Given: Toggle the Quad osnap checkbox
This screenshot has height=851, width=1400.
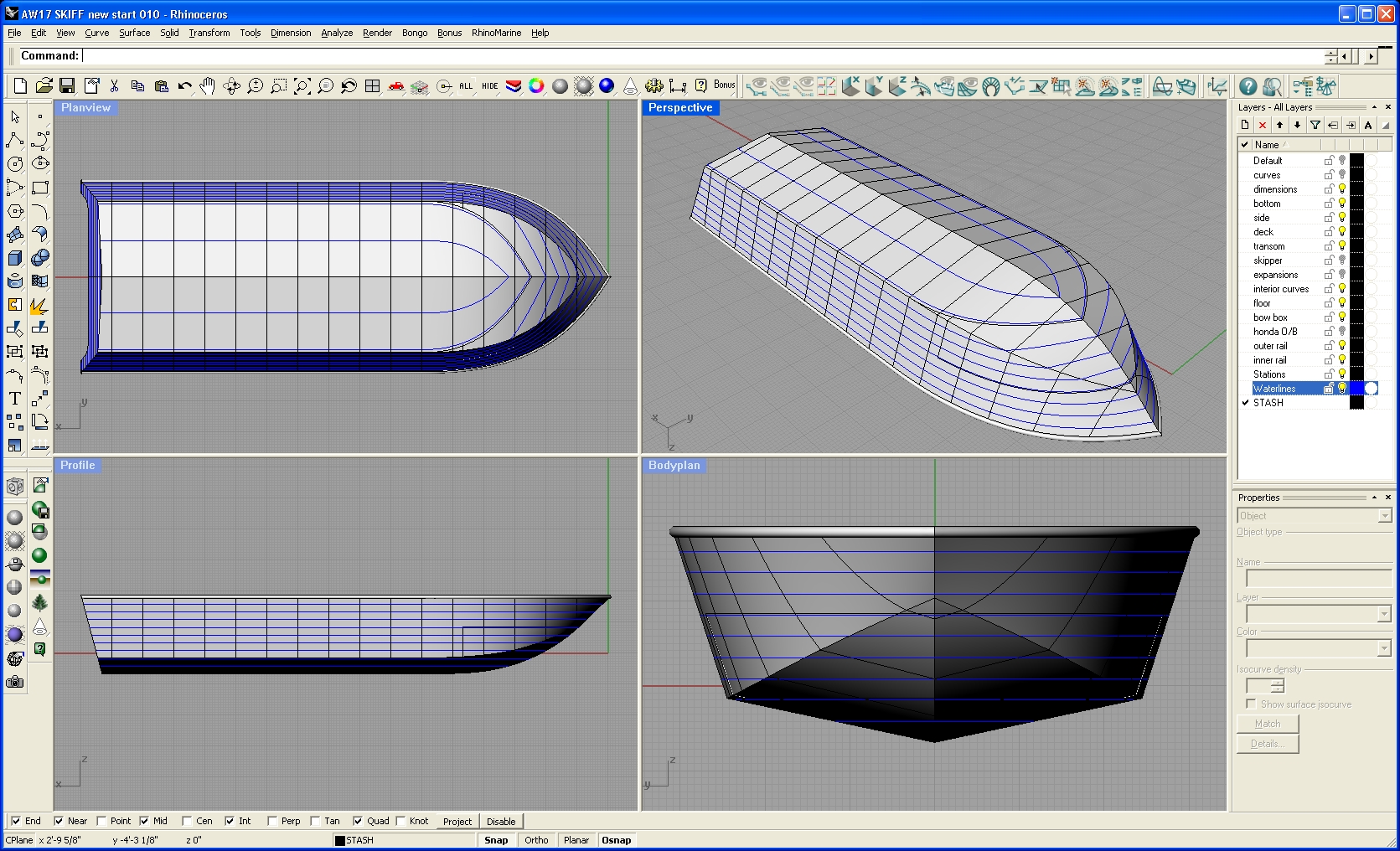Looking at the screenshot, I should coord(358,821).
